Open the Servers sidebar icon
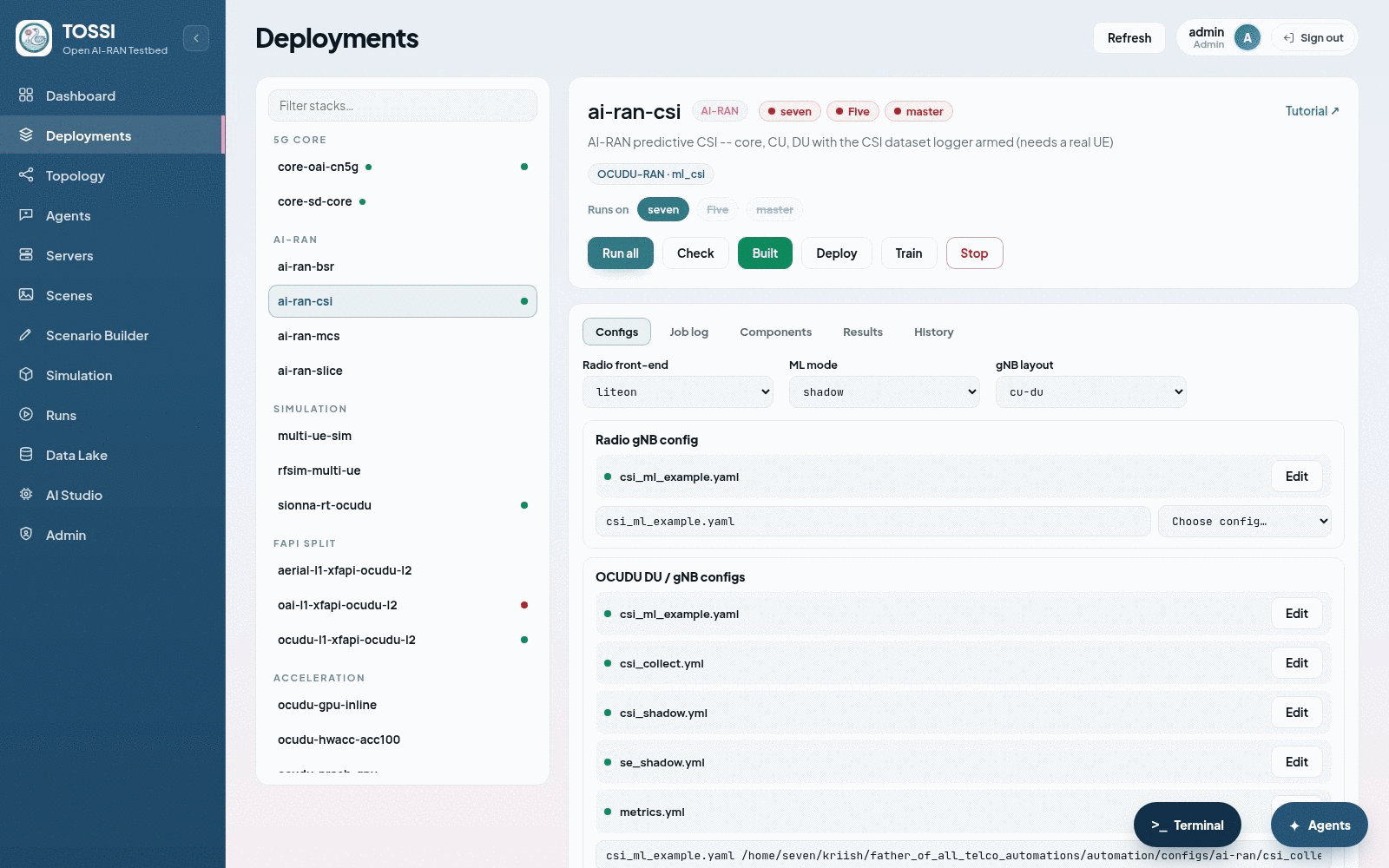1389x868 pixels. (26, 254)
